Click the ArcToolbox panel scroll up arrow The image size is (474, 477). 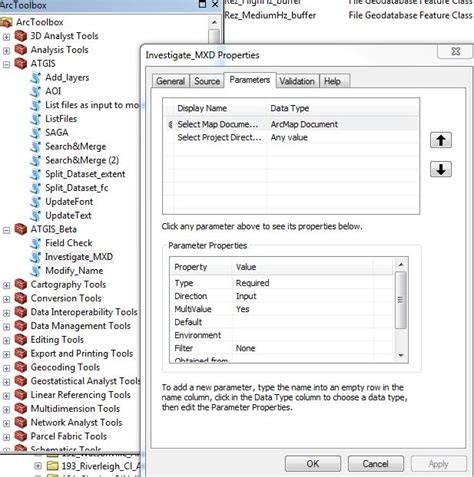click(x=214, y=23)
